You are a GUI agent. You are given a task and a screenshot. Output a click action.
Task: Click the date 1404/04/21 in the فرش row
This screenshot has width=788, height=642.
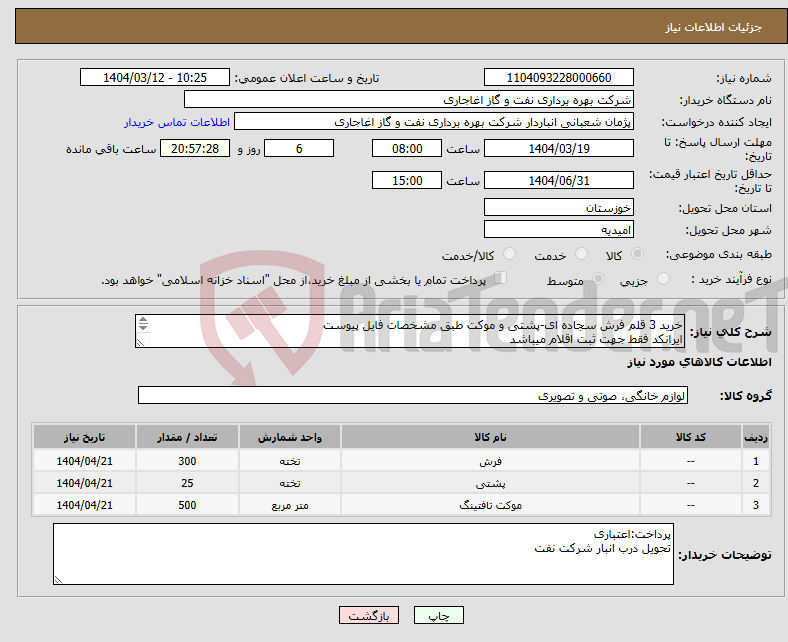pyautogui.click(x=84, y=461)
